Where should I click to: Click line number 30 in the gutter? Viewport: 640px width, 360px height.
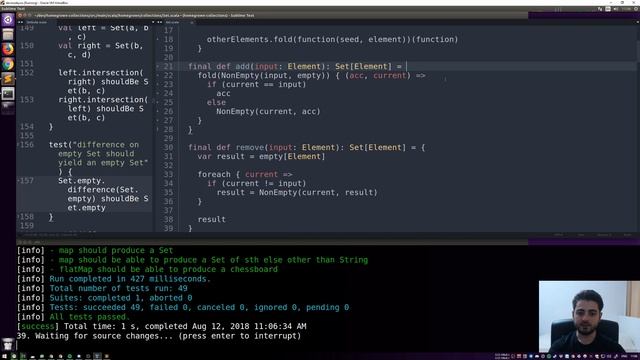(x=168, y=147)
